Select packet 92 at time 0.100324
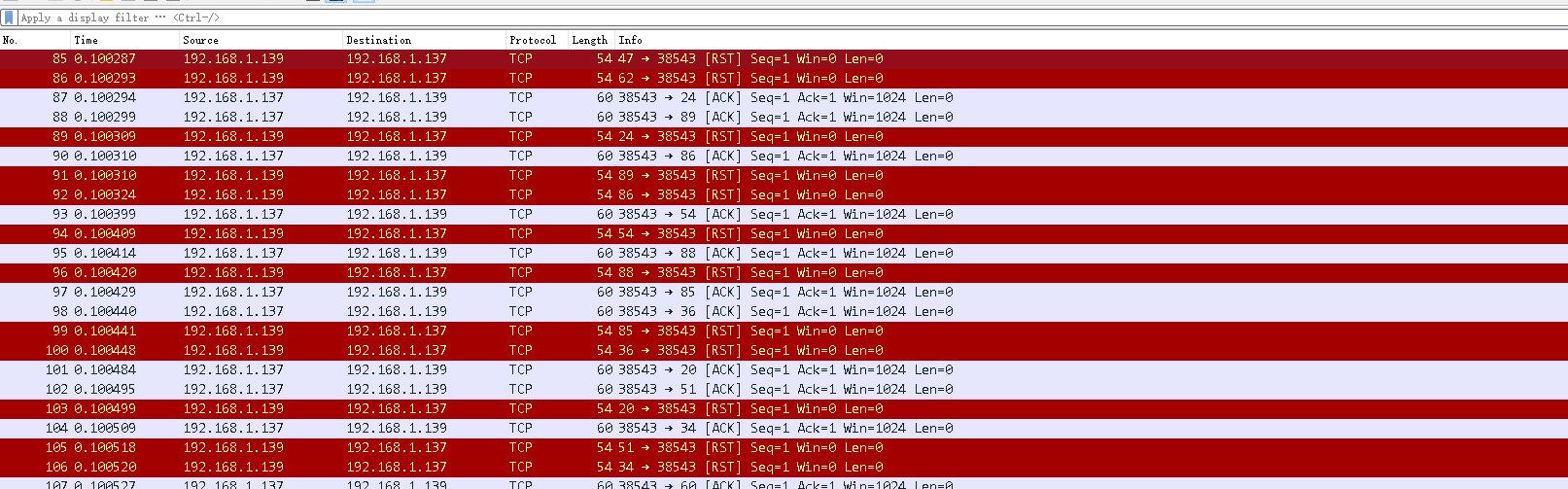 coord(784,195)
